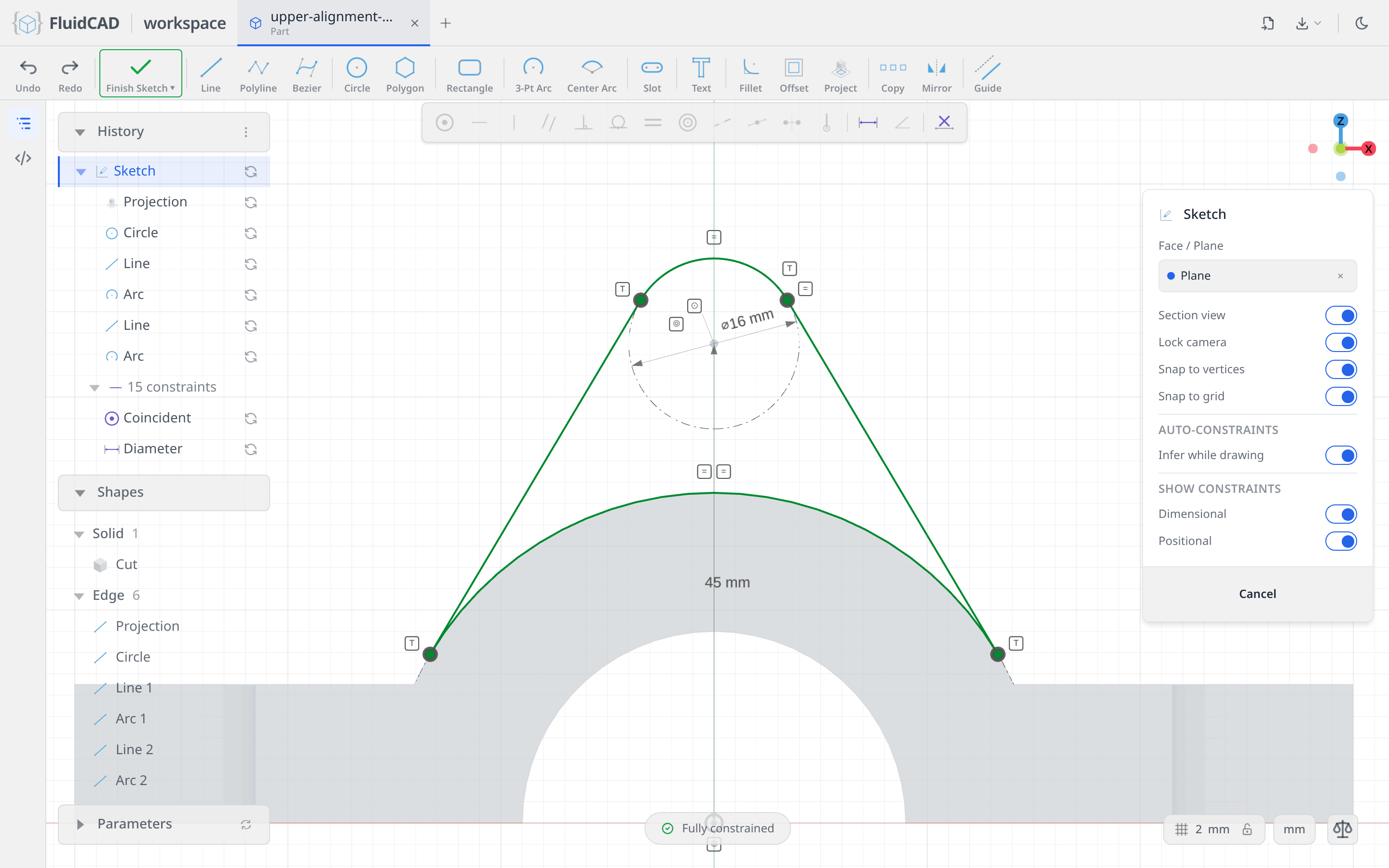Turn off Lock camera
The height and width of the screenshot is (868, 1389).
(x=1341, y=343)
